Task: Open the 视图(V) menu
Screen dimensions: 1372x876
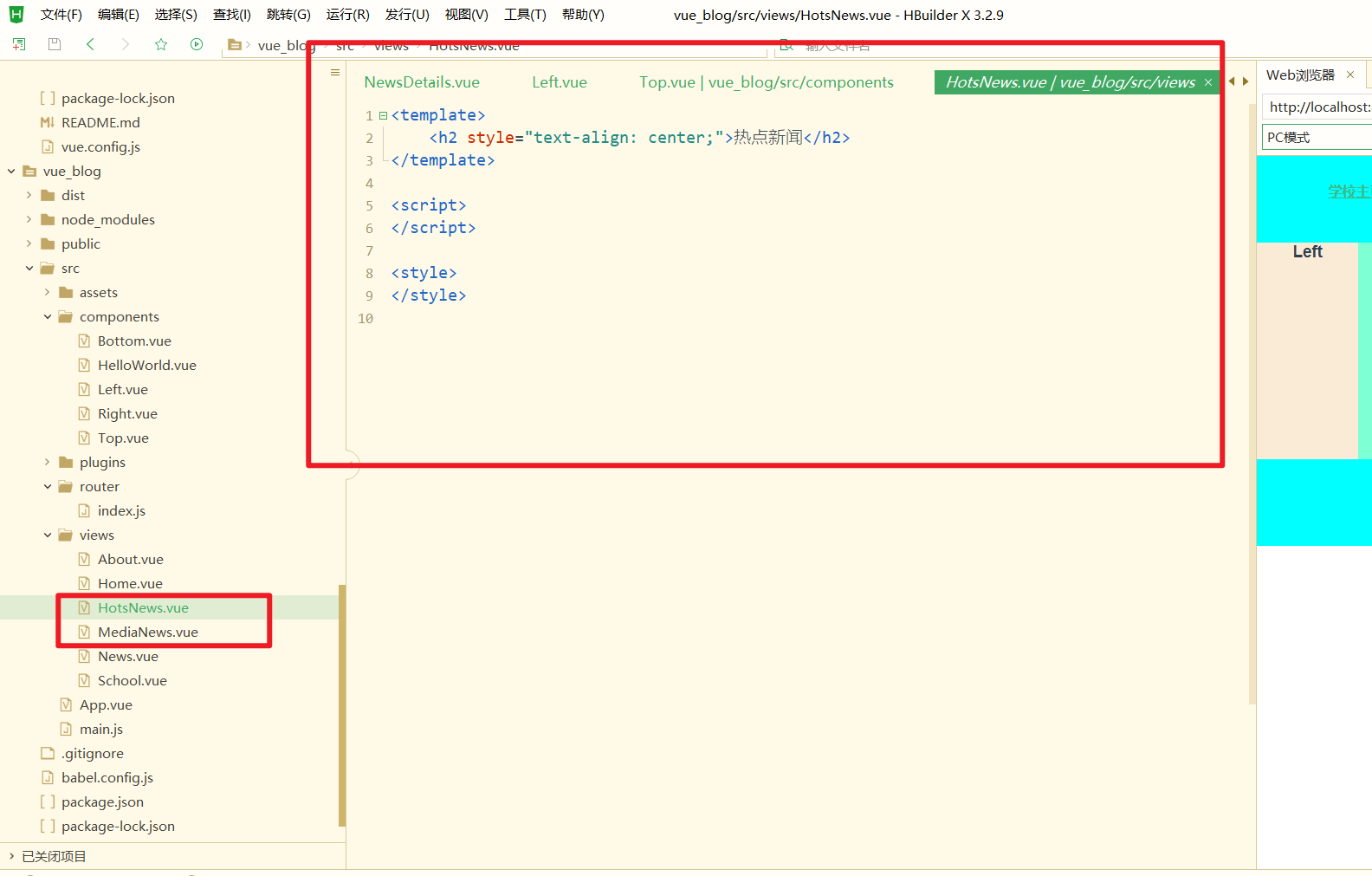Action: coord(466,15)
